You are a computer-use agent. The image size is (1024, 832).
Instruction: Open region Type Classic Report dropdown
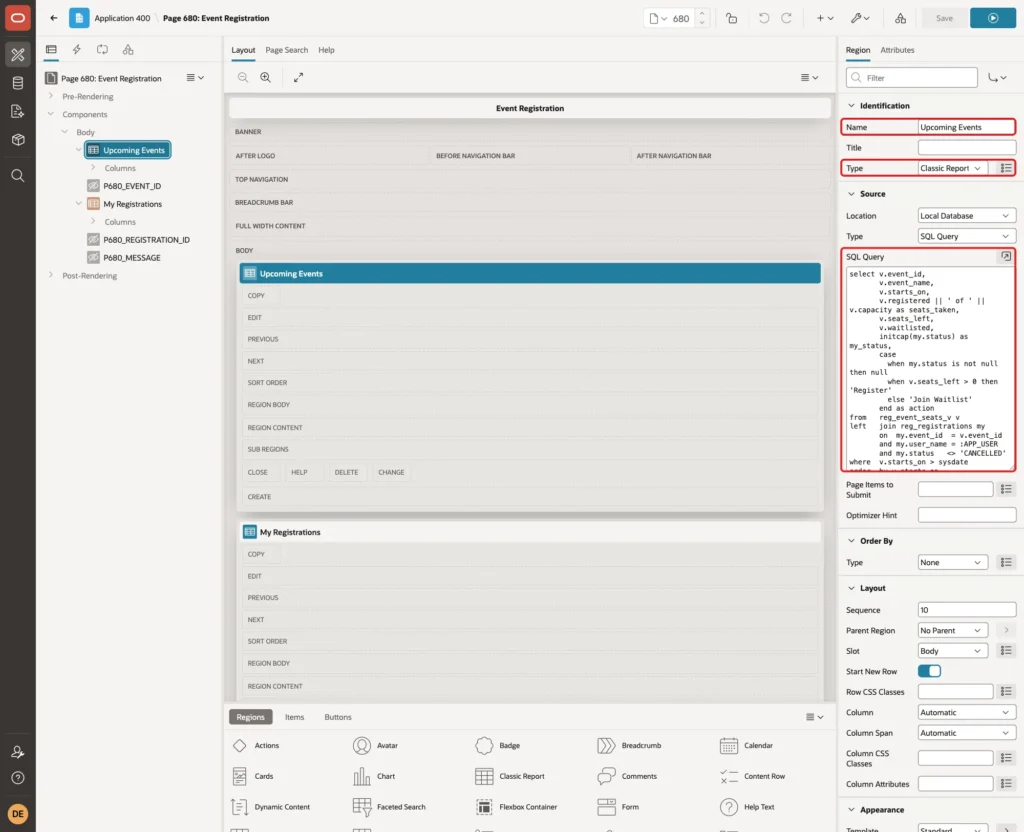(x=952, y=168)
